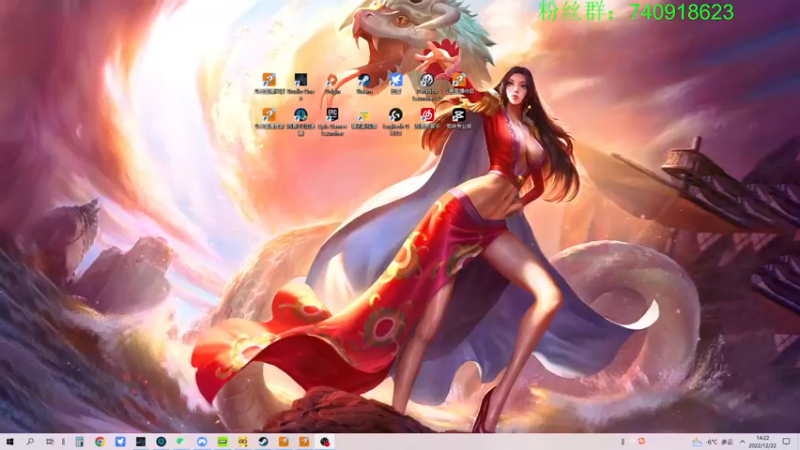Viewport: 800px width, 450px height.
Task: Open the green bird taskbar icon
Action: point(181,442)
